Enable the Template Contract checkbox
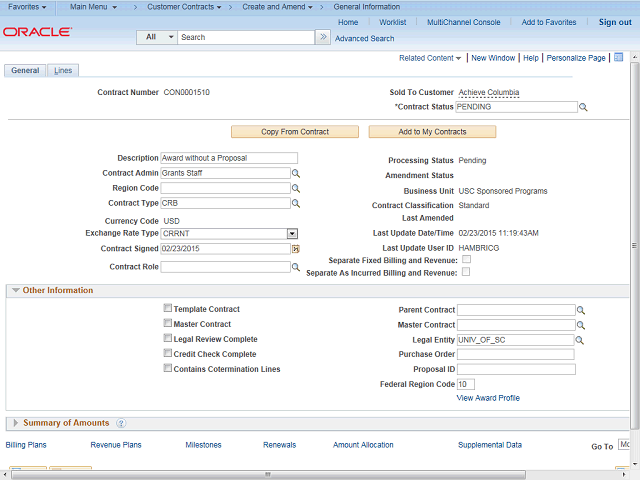Viewport: 640px width, 480px height. [x=167, y=309]
